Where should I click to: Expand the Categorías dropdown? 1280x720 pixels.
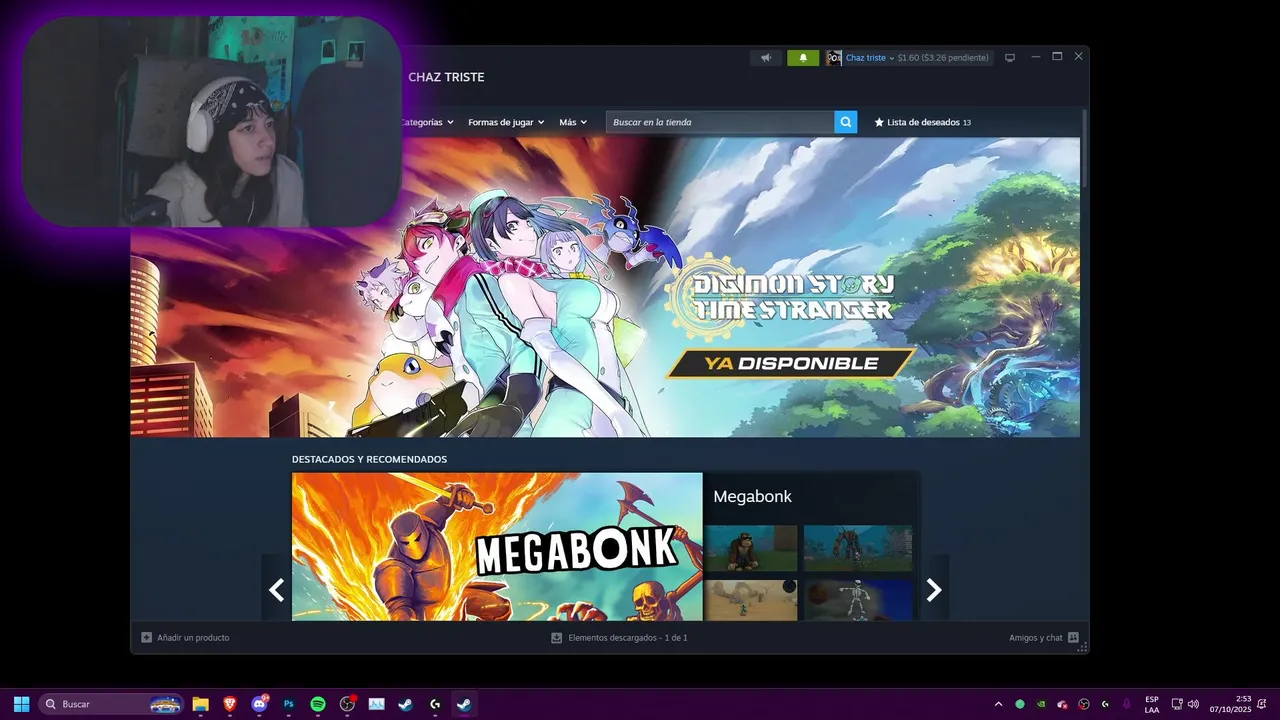(427, 122)
